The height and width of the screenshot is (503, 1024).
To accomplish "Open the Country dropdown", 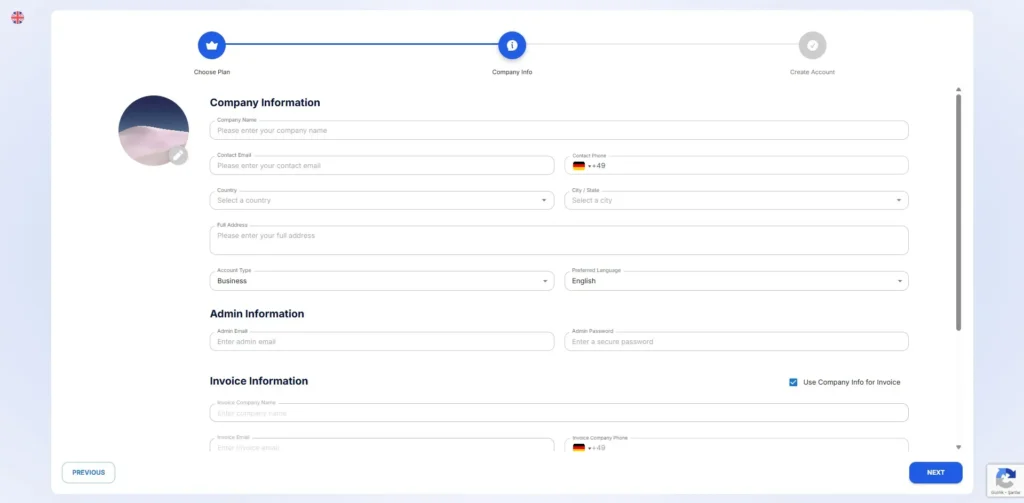I will [381, 201].
